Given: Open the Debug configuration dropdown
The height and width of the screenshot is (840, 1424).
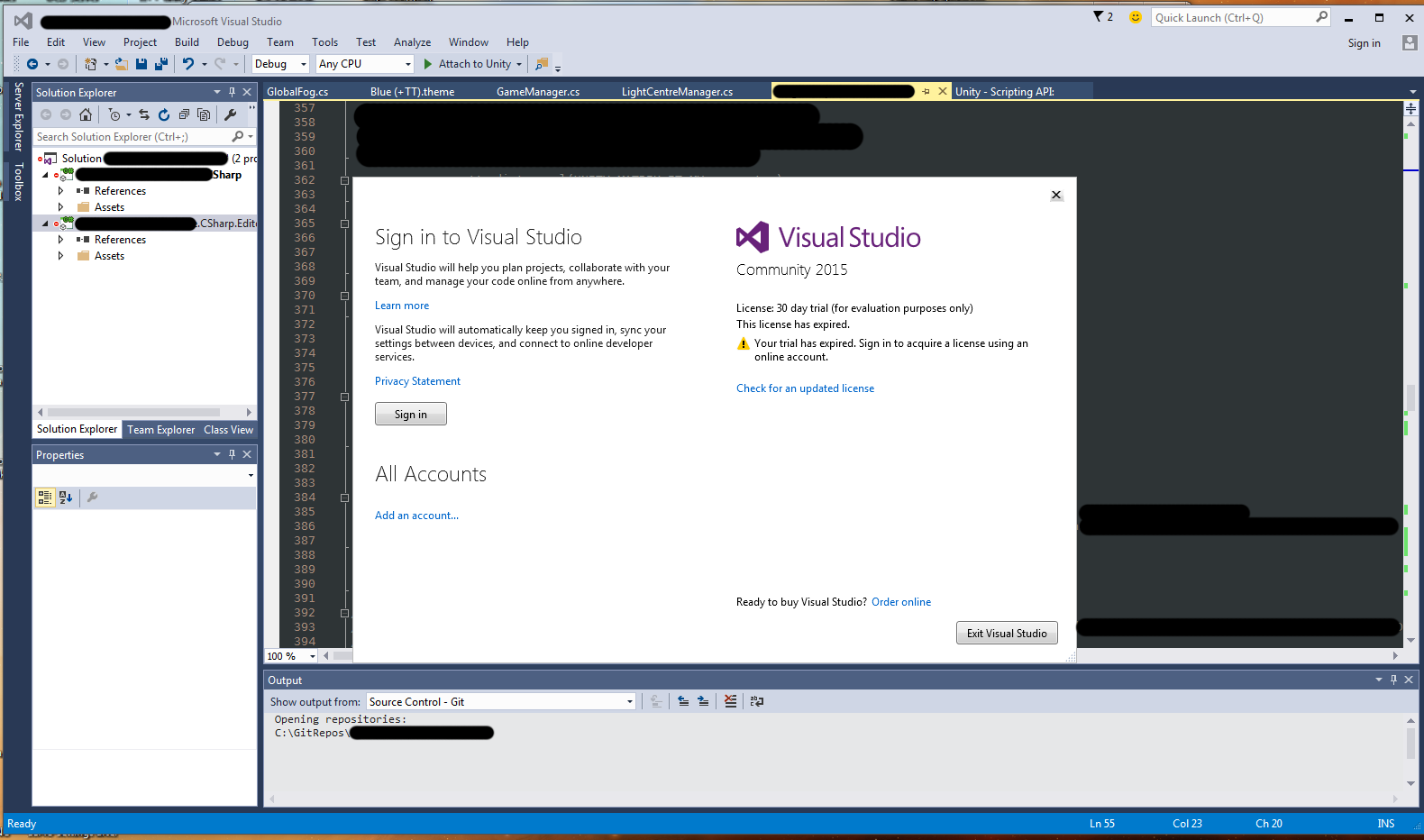Looking at the screenshot, I should pyautogui.click(x=280, y=64).
